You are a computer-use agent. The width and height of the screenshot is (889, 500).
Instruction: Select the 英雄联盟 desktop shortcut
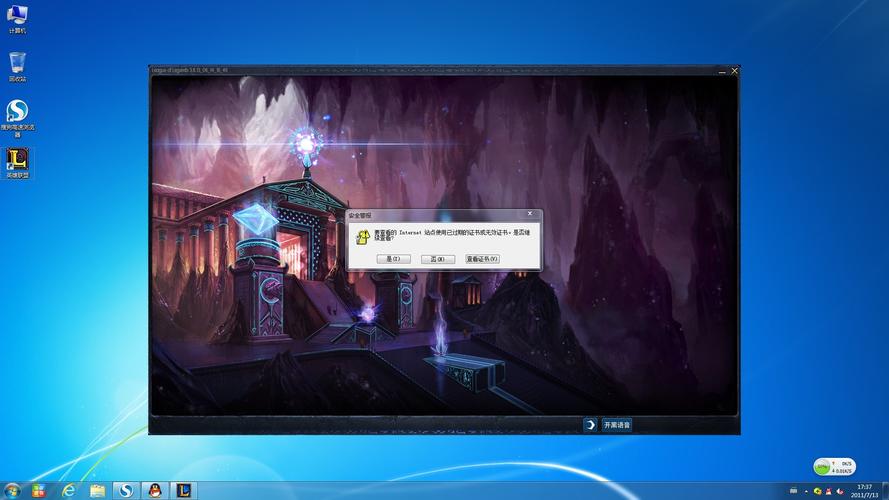click(x=17, y=160)
